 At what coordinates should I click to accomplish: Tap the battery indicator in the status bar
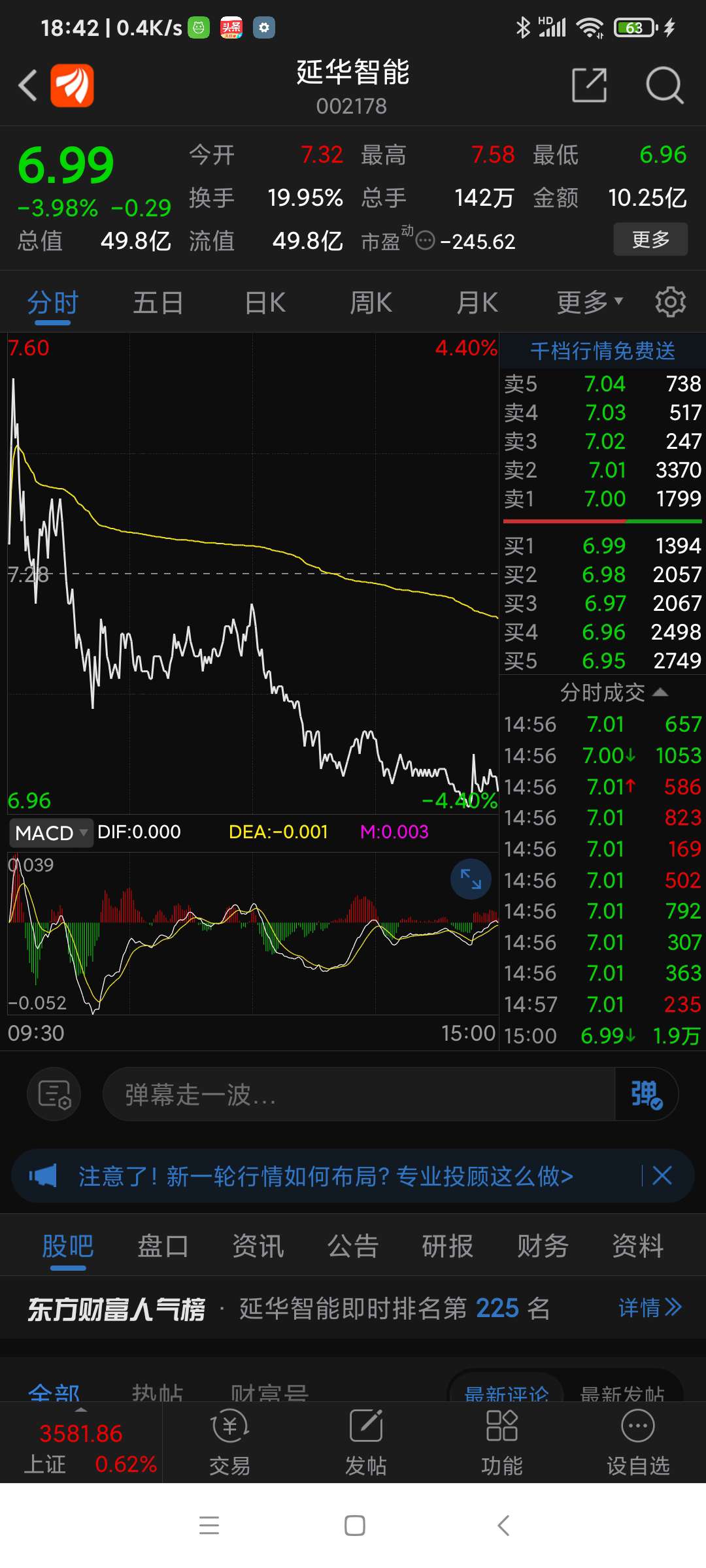point(636,27)
